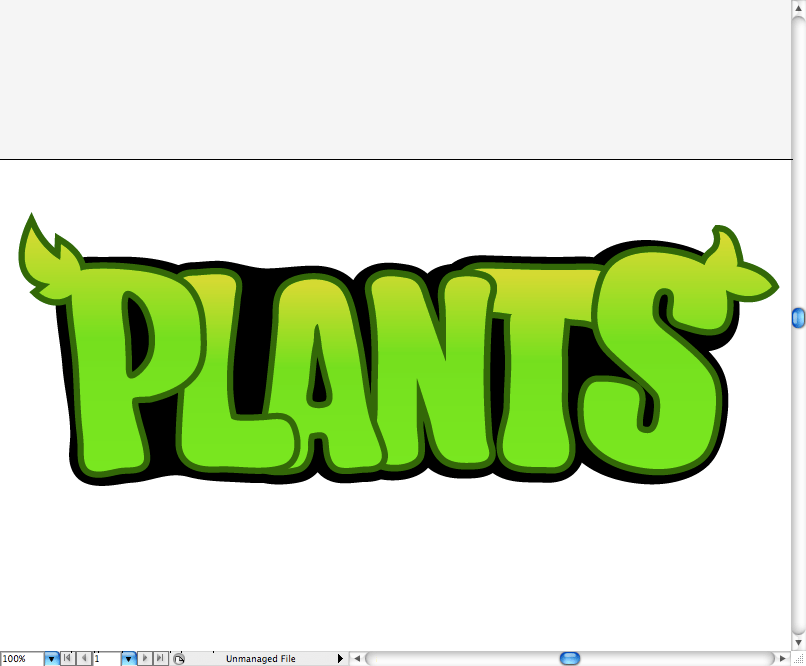Click the vertical scrollbar blue thumb
Screen dimensions: 806x666
click(798, 318)
